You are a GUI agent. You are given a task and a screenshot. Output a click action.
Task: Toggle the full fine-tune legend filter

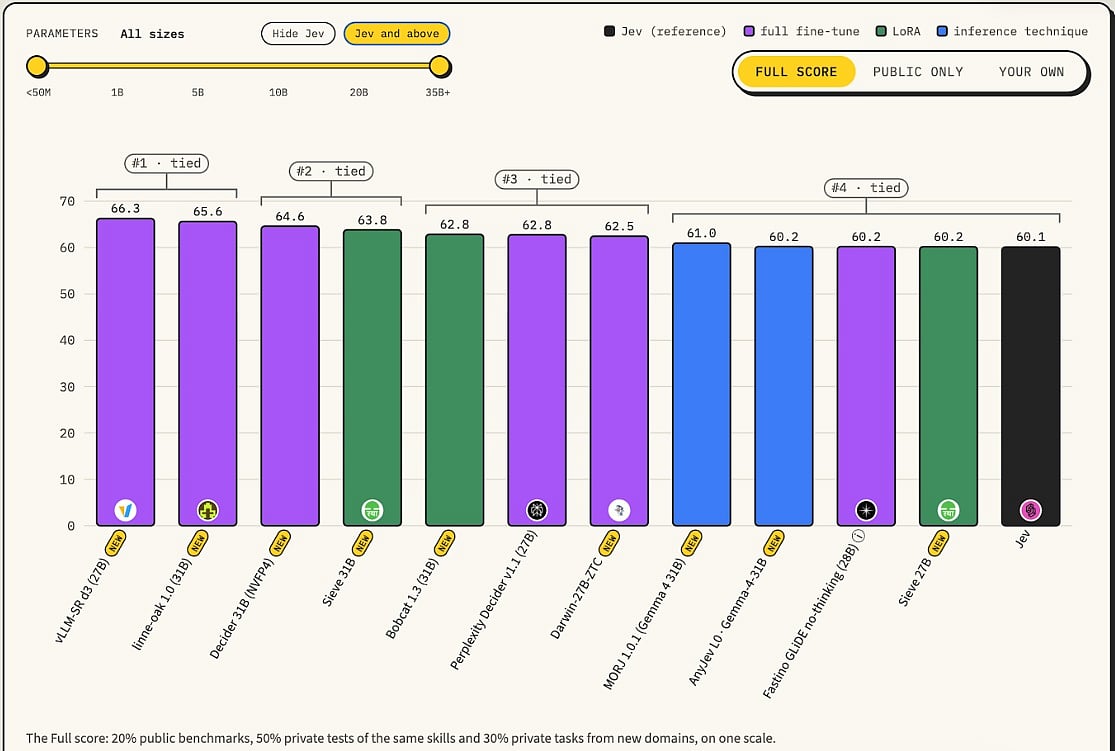[x=802, y=31]
